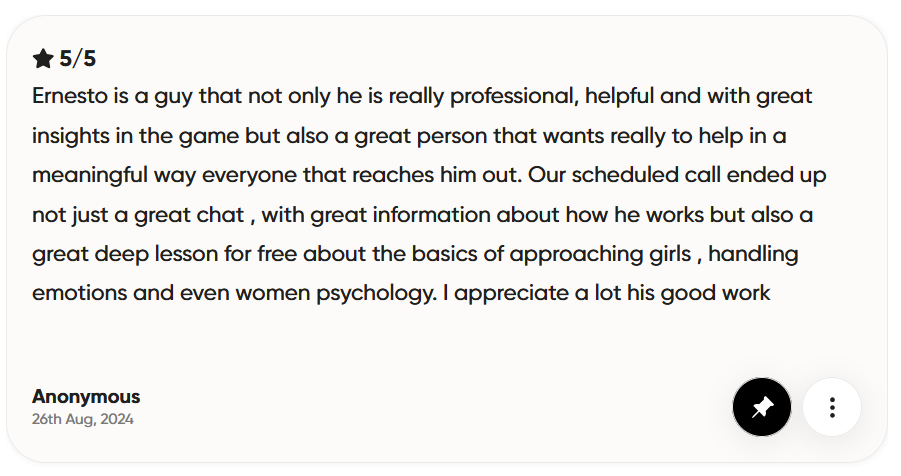This screenshot has width=901, height=476.
Task: Open the three-dot more options menu
Action: [x=832, y=407]
